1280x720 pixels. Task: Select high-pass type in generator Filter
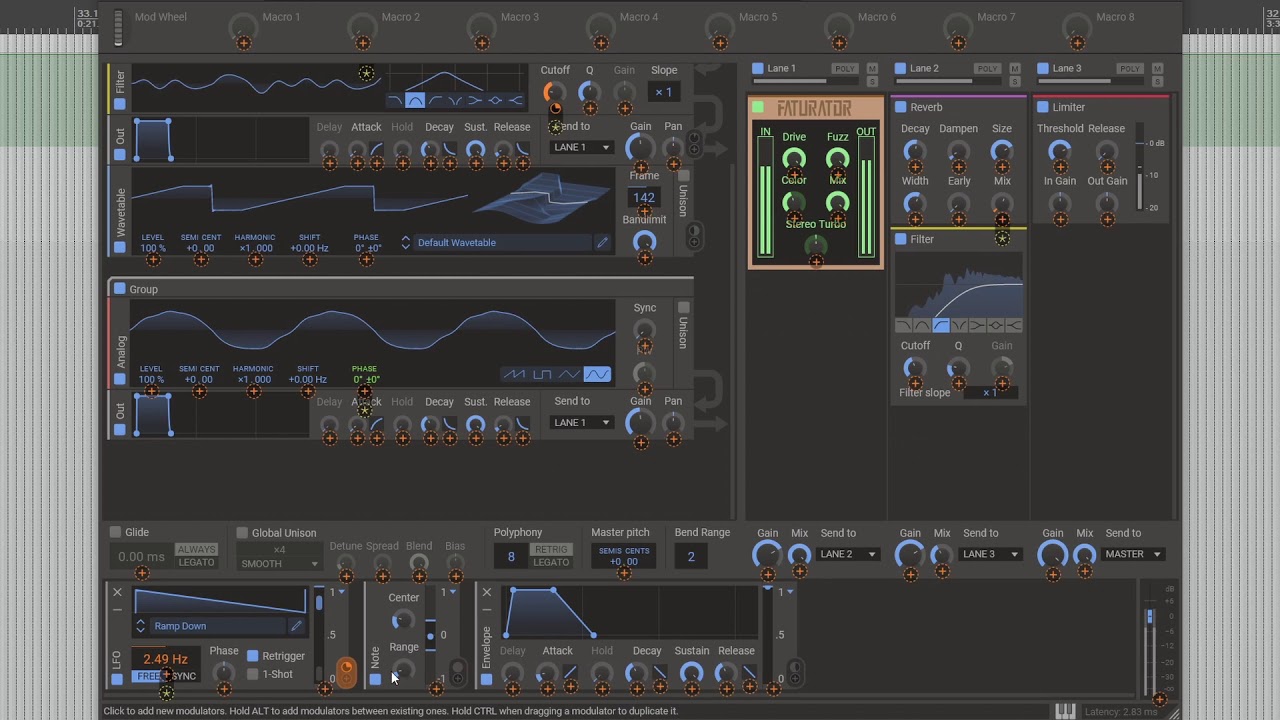(435, 100)
